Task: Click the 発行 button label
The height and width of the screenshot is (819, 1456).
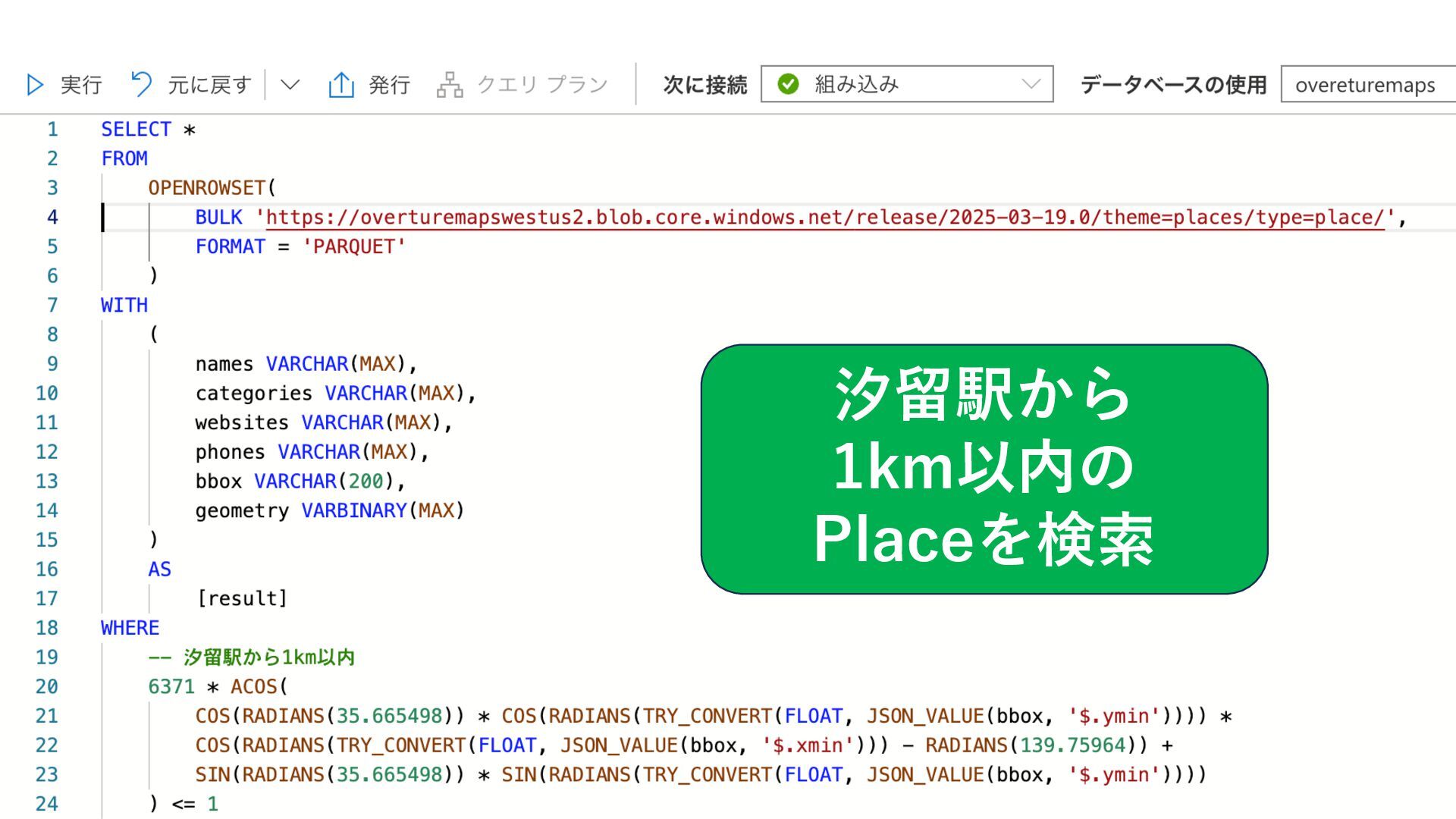Action: (x=389, y=84)
